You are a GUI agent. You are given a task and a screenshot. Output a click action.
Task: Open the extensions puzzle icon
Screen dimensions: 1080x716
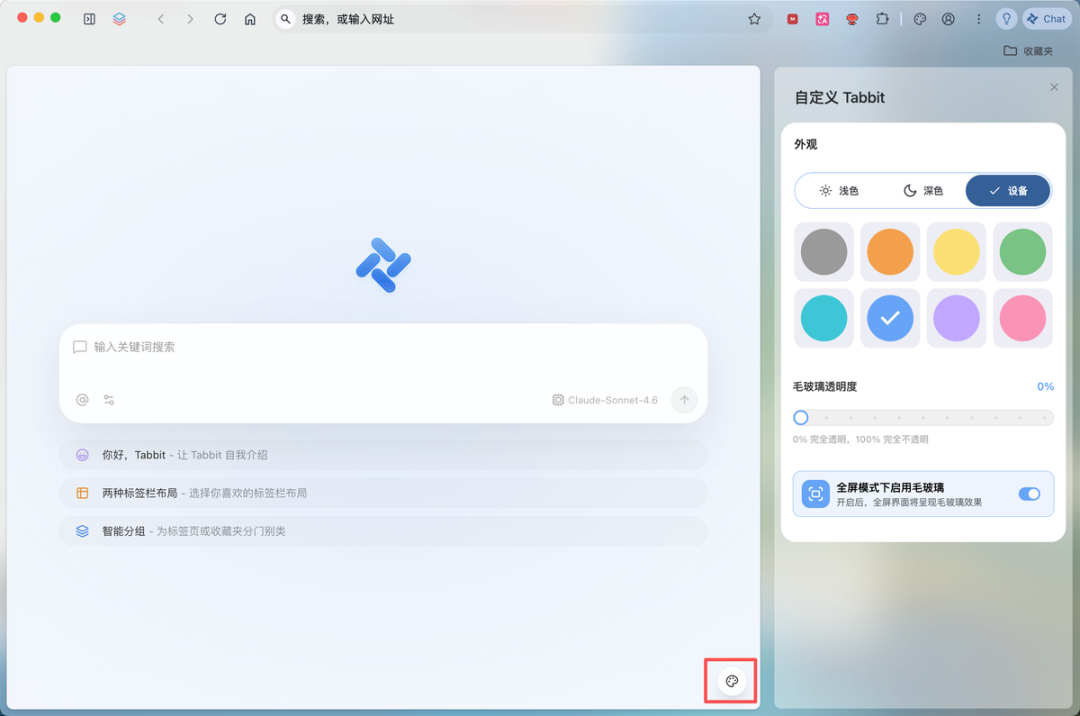(882, 19)
